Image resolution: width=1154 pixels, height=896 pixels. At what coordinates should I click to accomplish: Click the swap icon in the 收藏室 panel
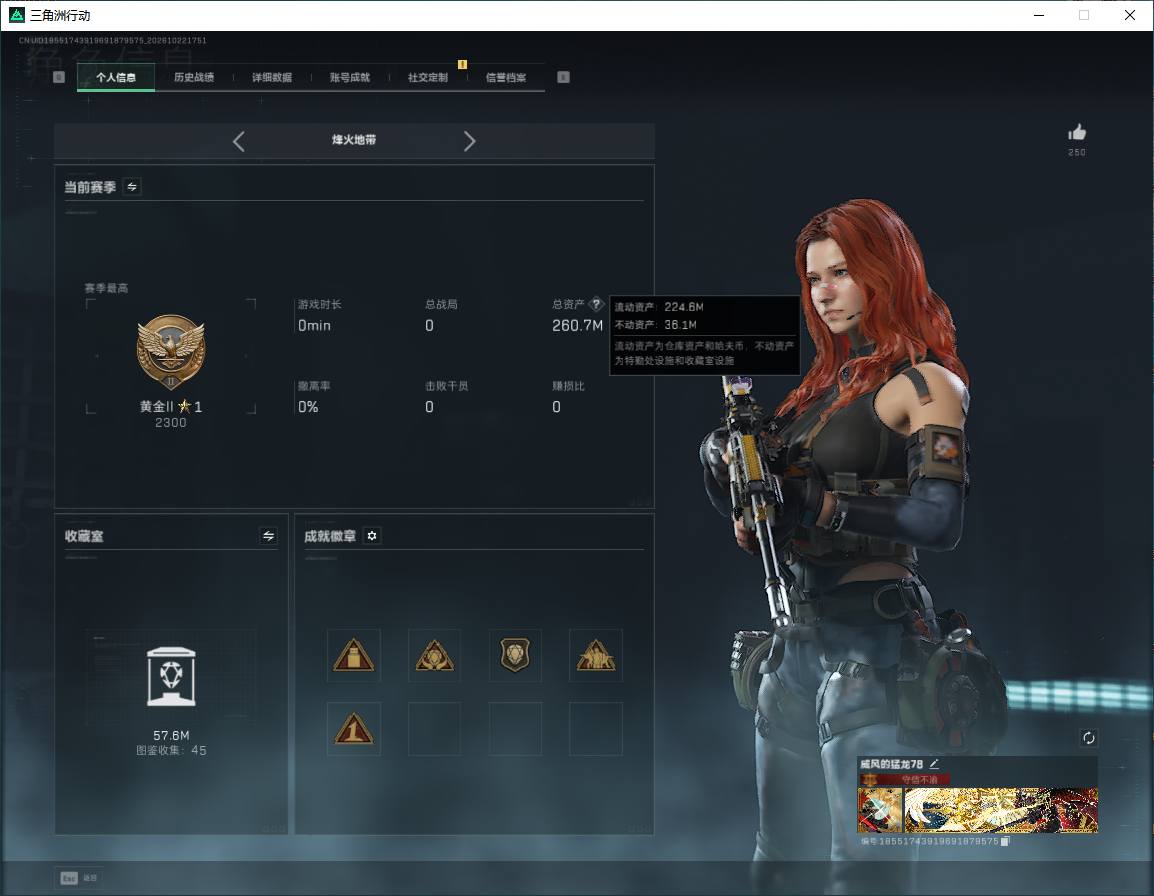tap(269, 536)
